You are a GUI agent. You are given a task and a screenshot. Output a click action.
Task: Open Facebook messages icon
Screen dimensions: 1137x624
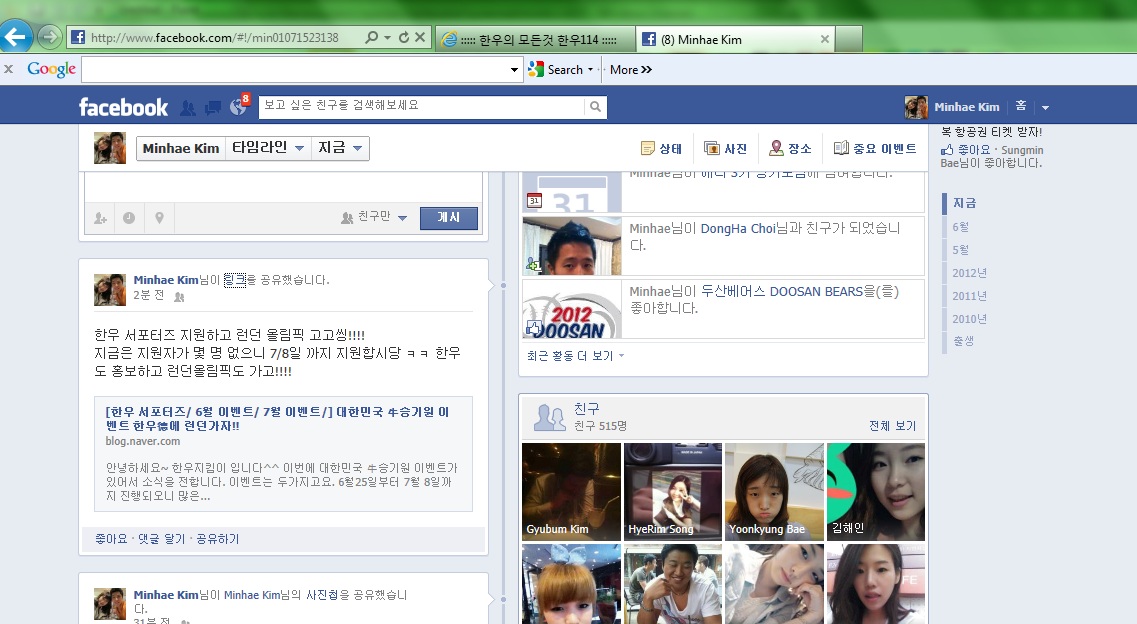coord(212,108)
